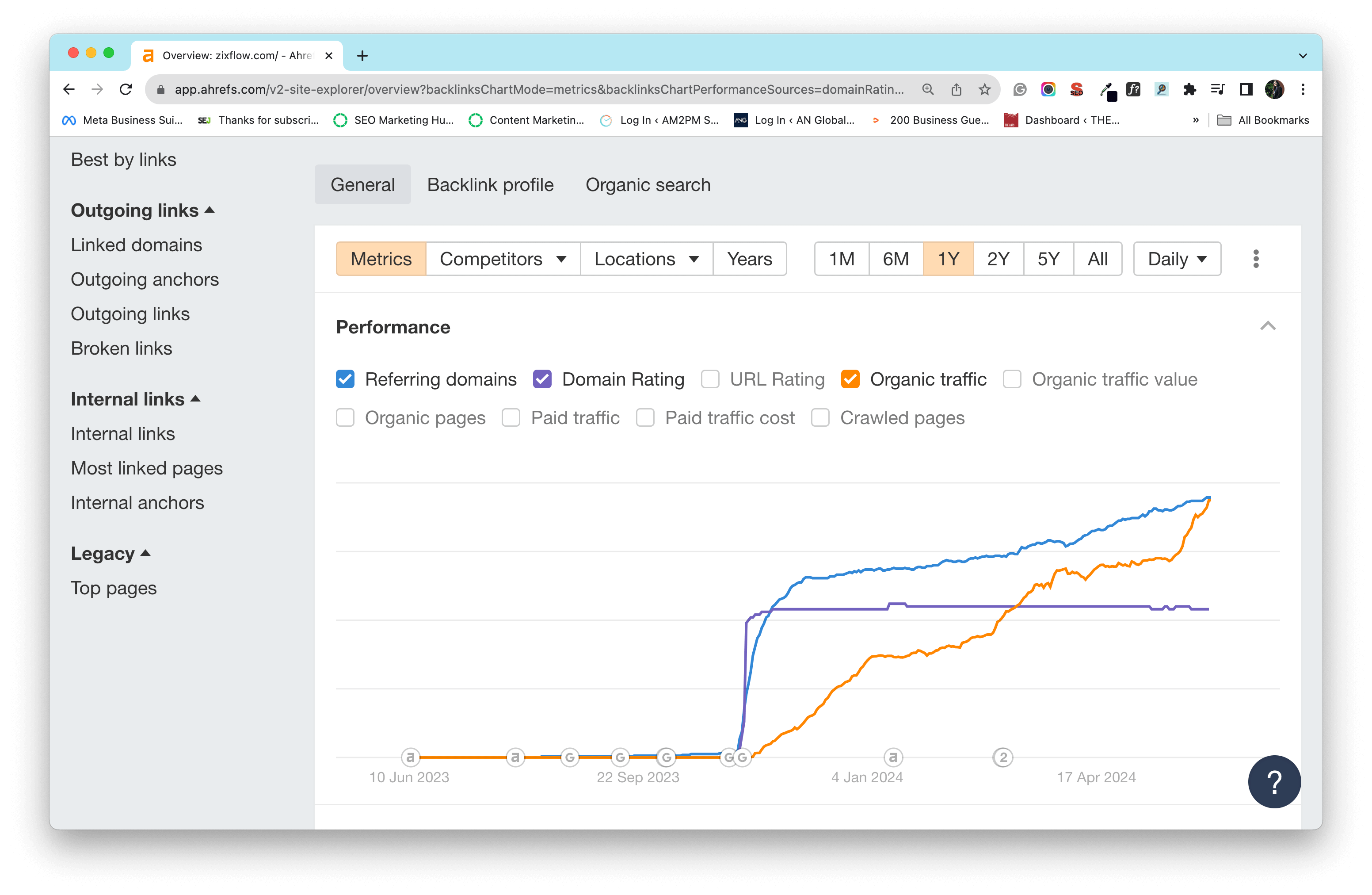Click the browser profile avatar icon
The image size is (1372, 895).
(x=1275, y=89)
